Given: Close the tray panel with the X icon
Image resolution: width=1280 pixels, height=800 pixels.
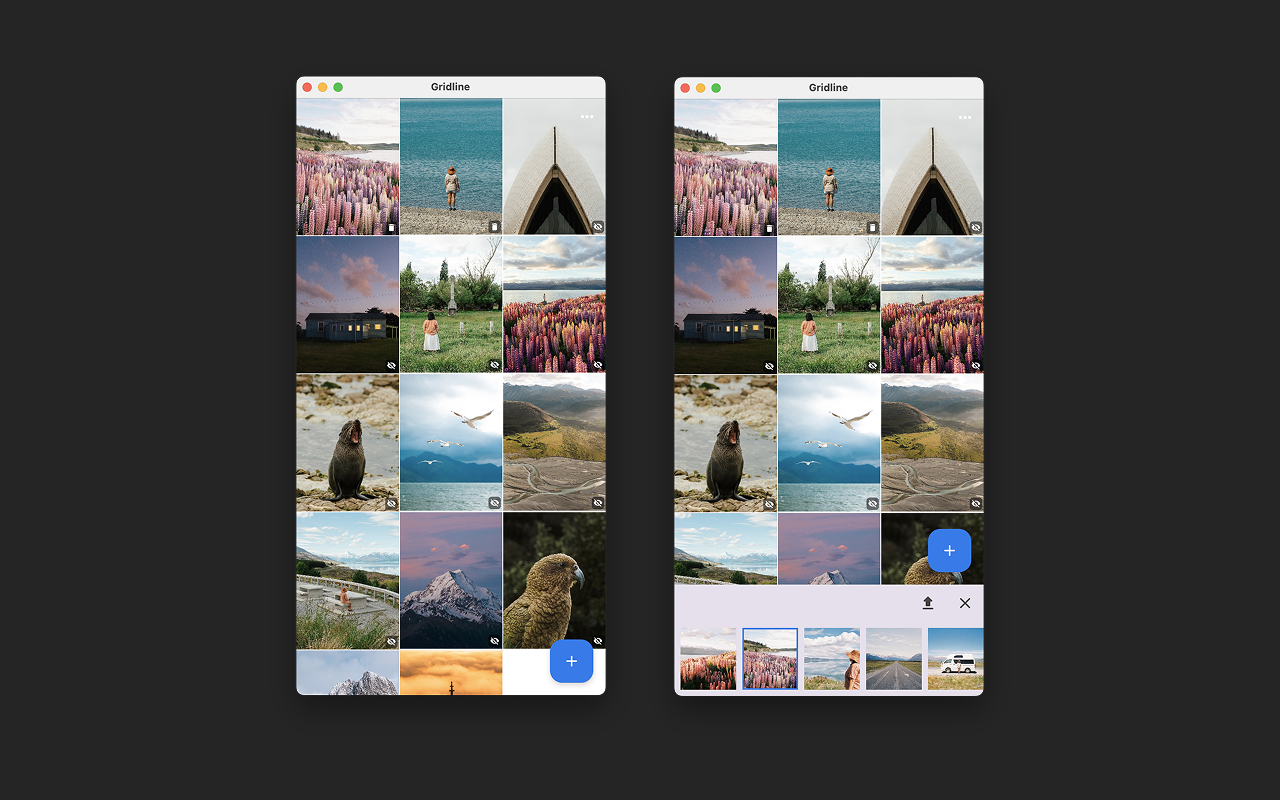Looking at the screenshot, I should tap(965, 603).
